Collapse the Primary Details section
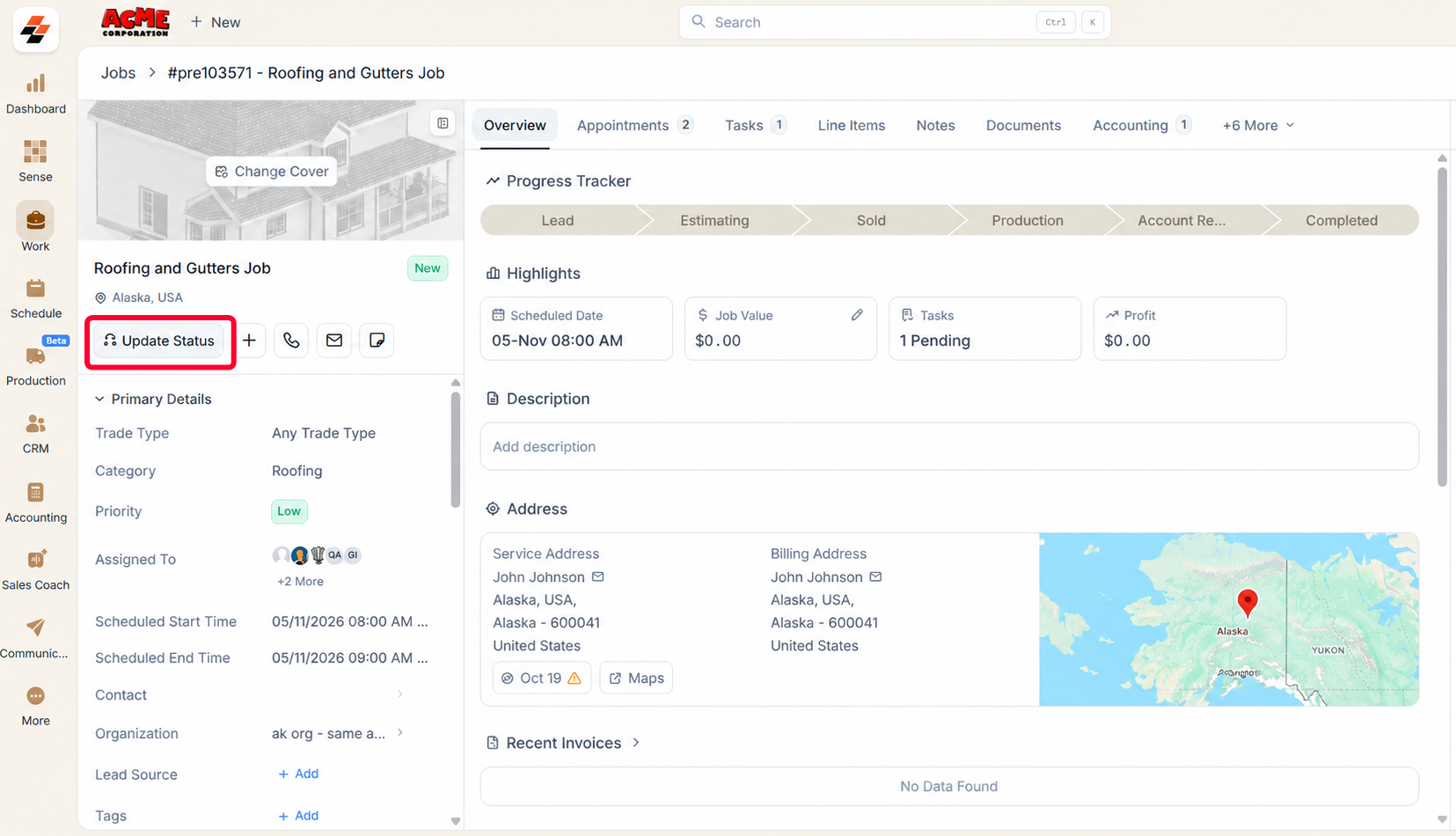Viewport: 1456px width, 836px height. point(99,400)
